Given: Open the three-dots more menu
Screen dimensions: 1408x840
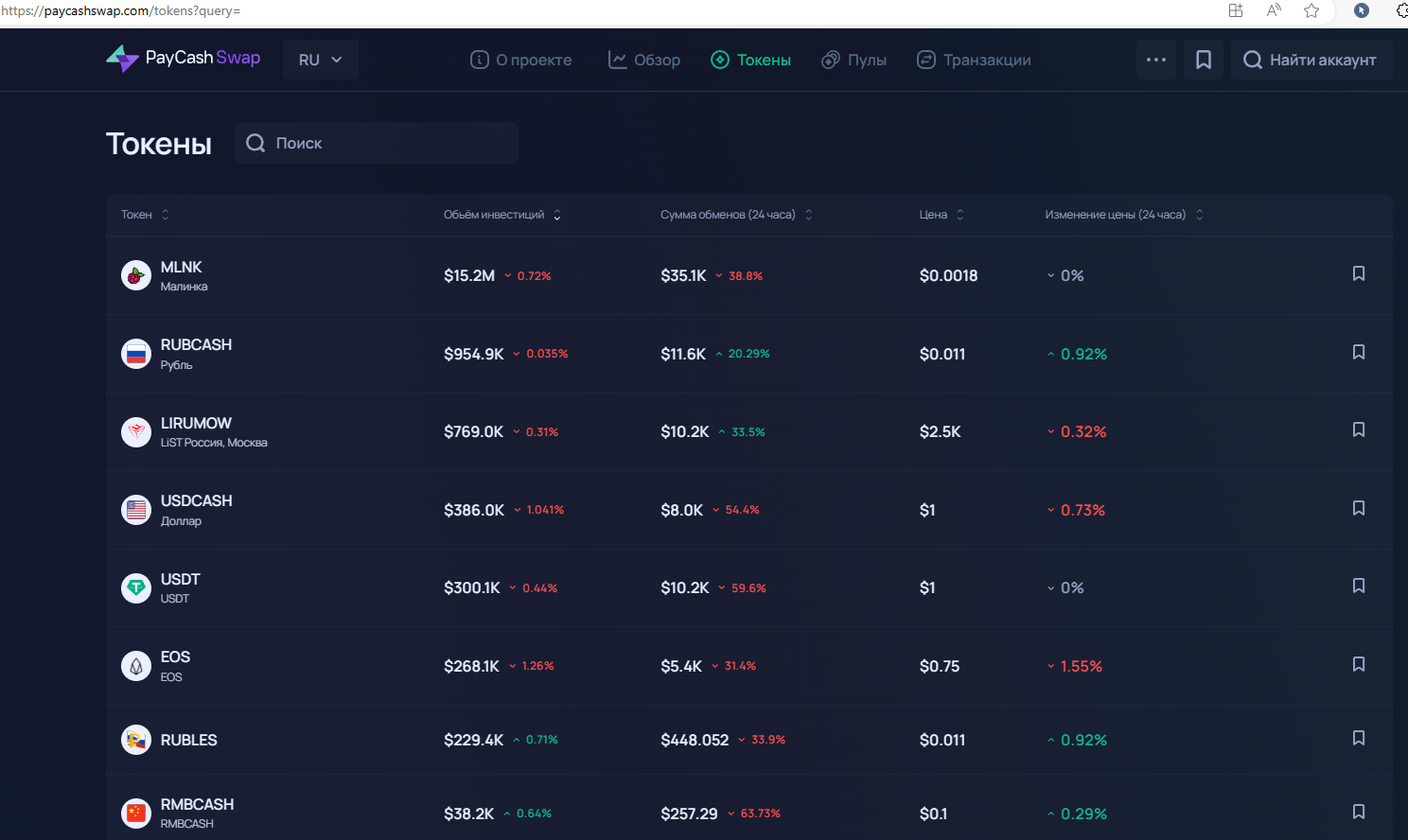Looking at the screenshot, I should point(1156,60).
